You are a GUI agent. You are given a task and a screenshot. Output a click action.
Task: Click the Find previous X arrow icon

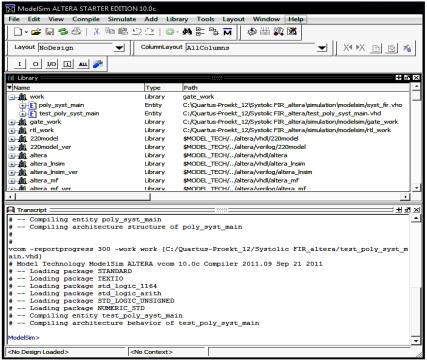click(348, 48)
